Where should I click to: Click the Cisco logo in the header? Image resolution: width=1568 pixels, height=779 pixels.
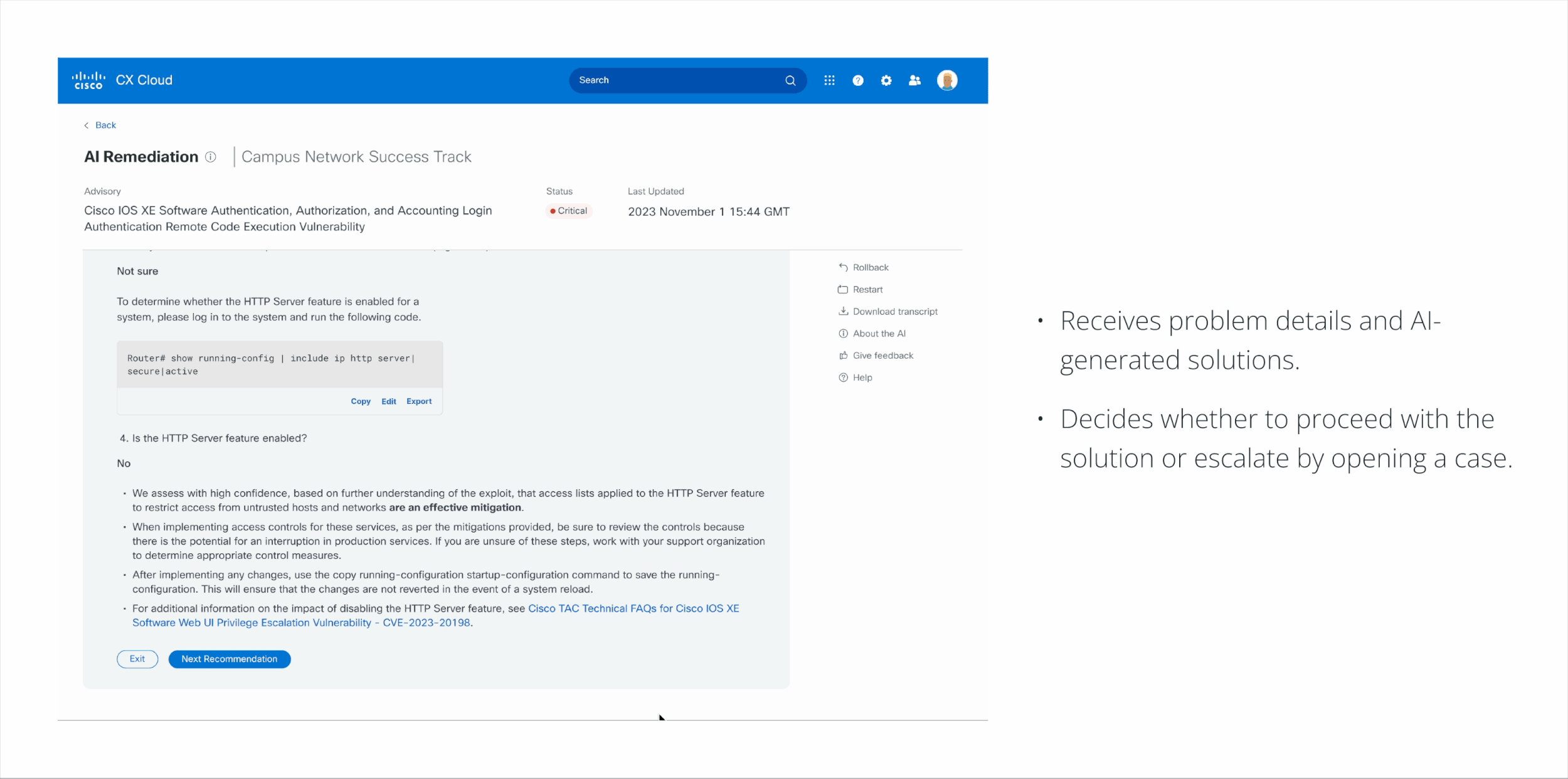pyautogui.click(x=88, y=80)
